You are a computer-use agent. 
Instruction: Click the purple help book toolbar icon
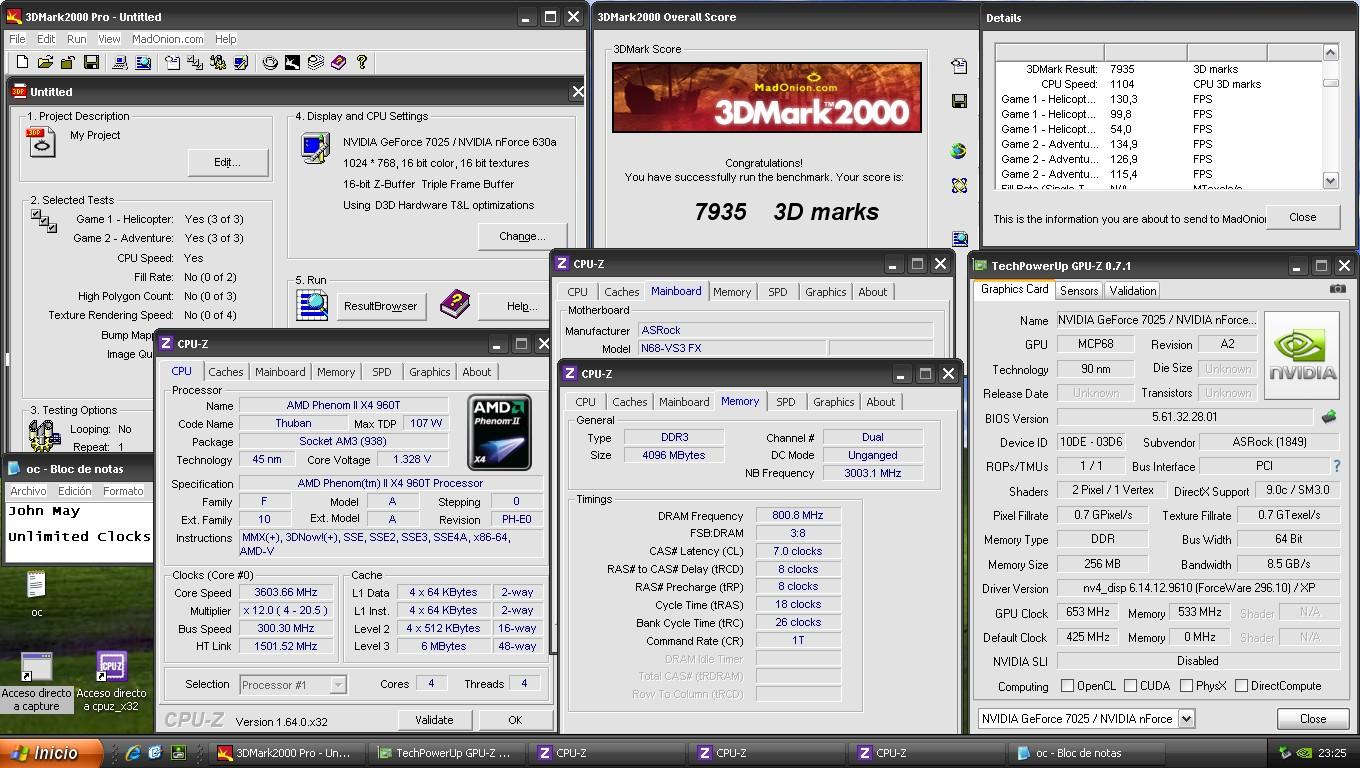coord(339,62)
